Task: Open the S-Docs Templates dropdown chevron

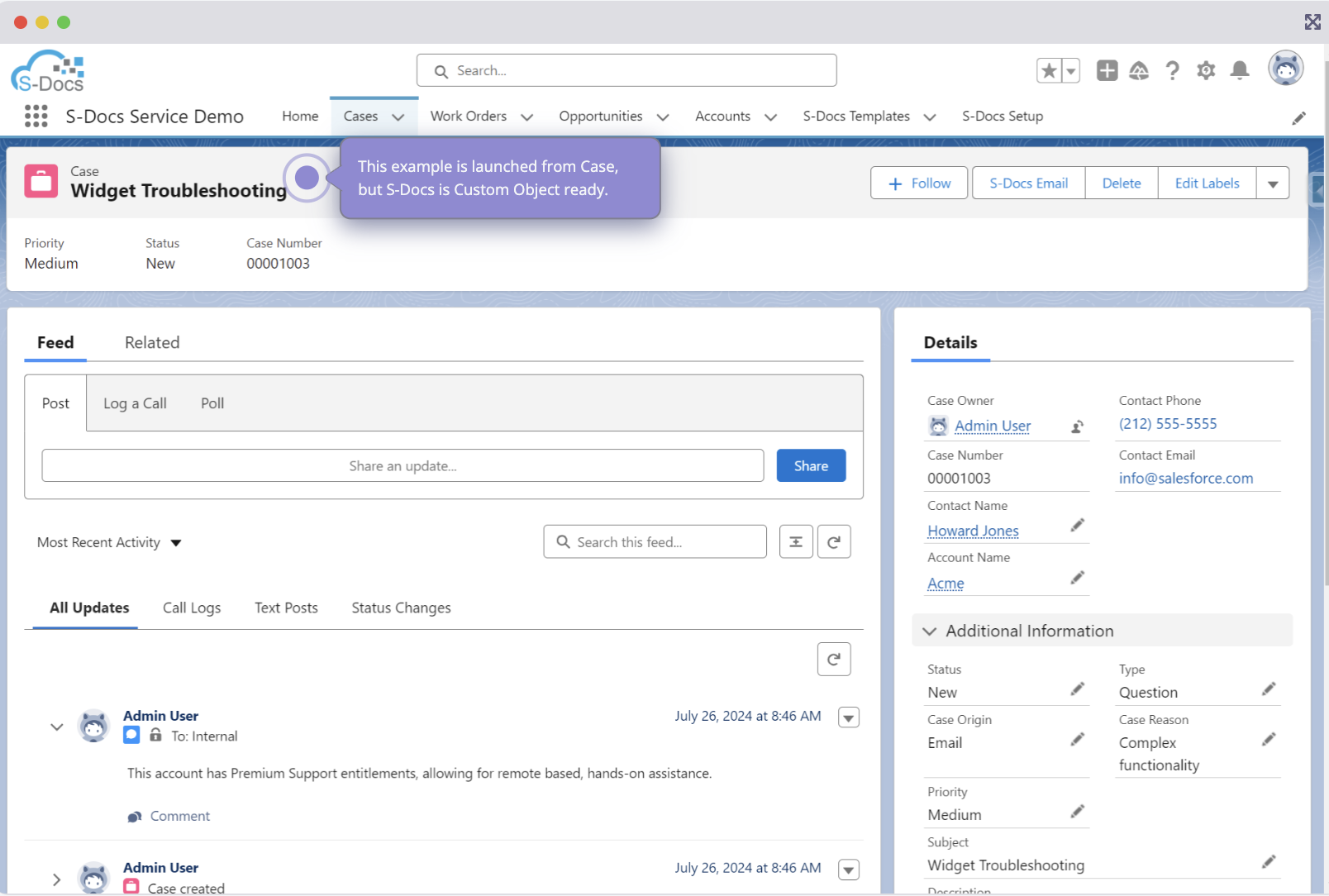Action: 930,117
